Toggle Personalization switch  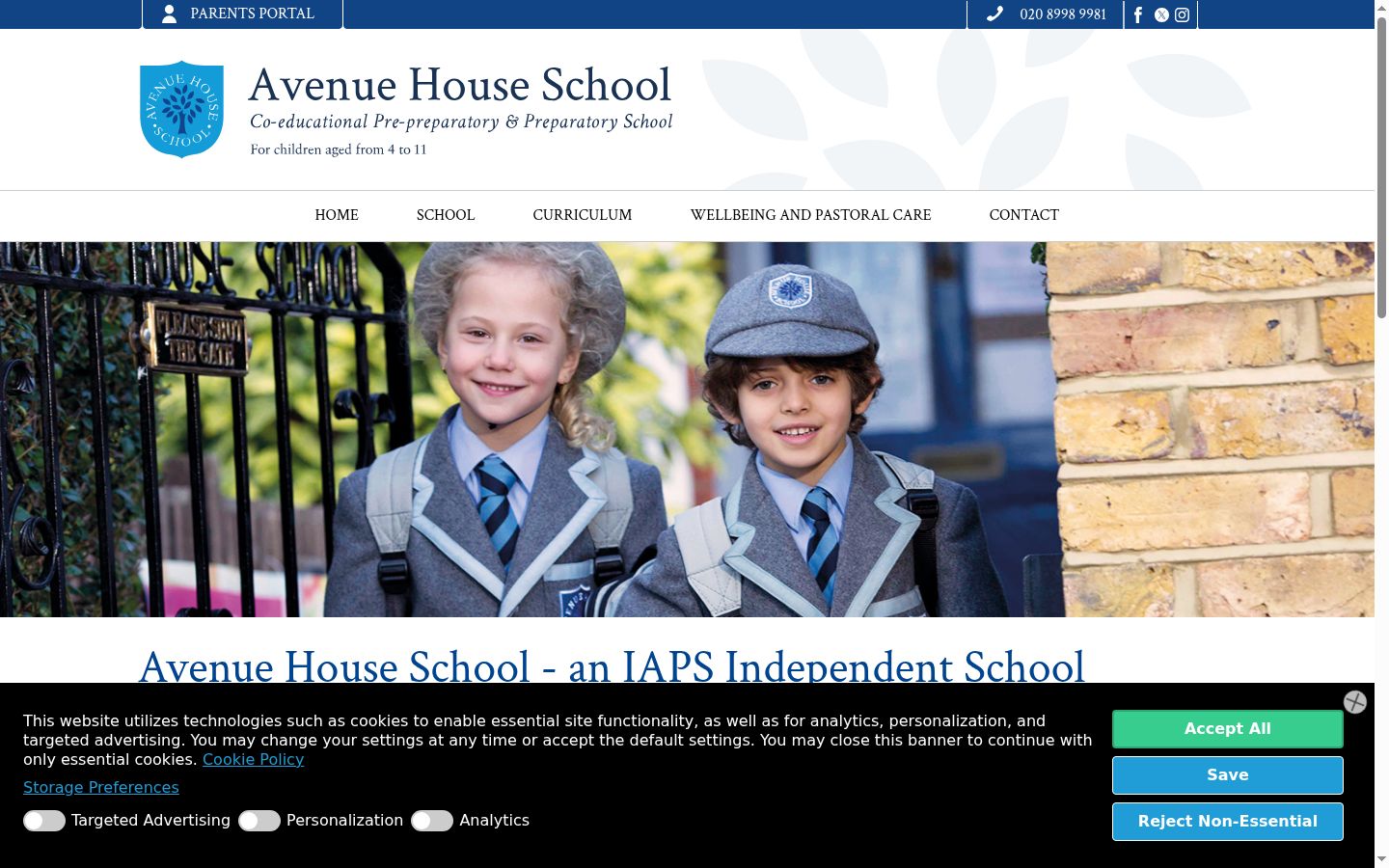click(259, 821)
